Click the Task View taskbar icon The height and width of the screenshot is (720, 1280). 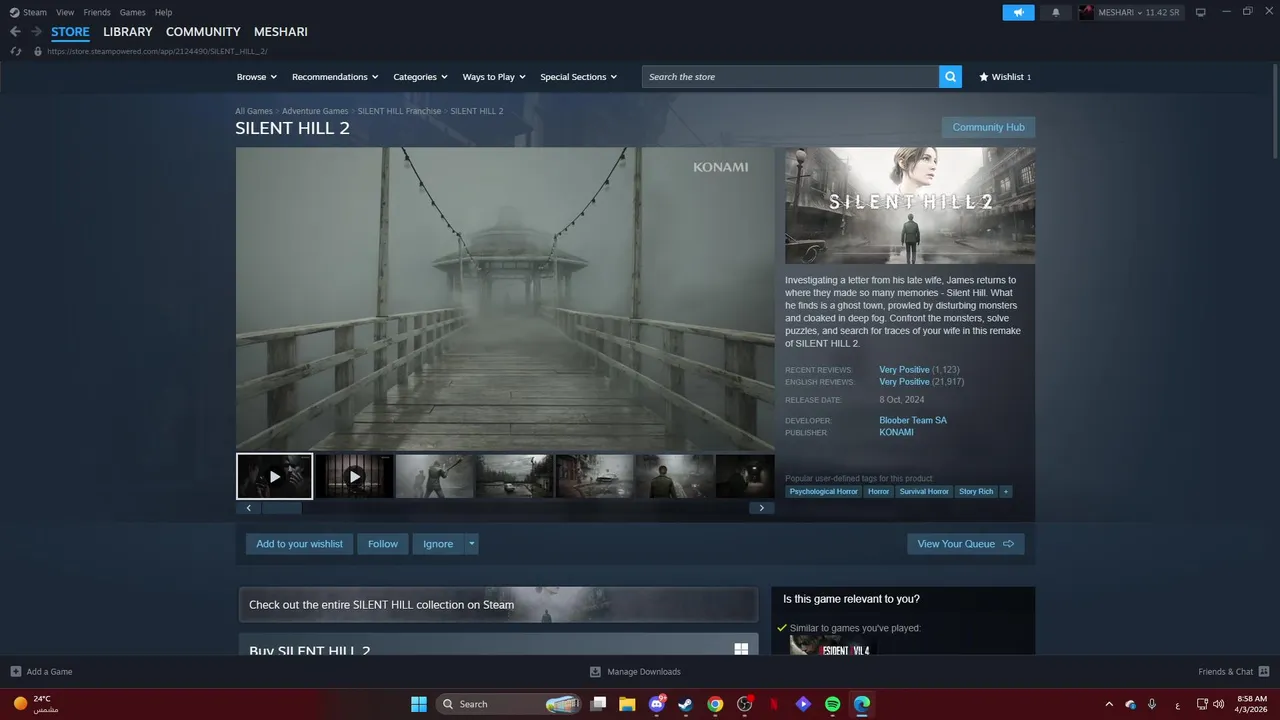[598, 704]
